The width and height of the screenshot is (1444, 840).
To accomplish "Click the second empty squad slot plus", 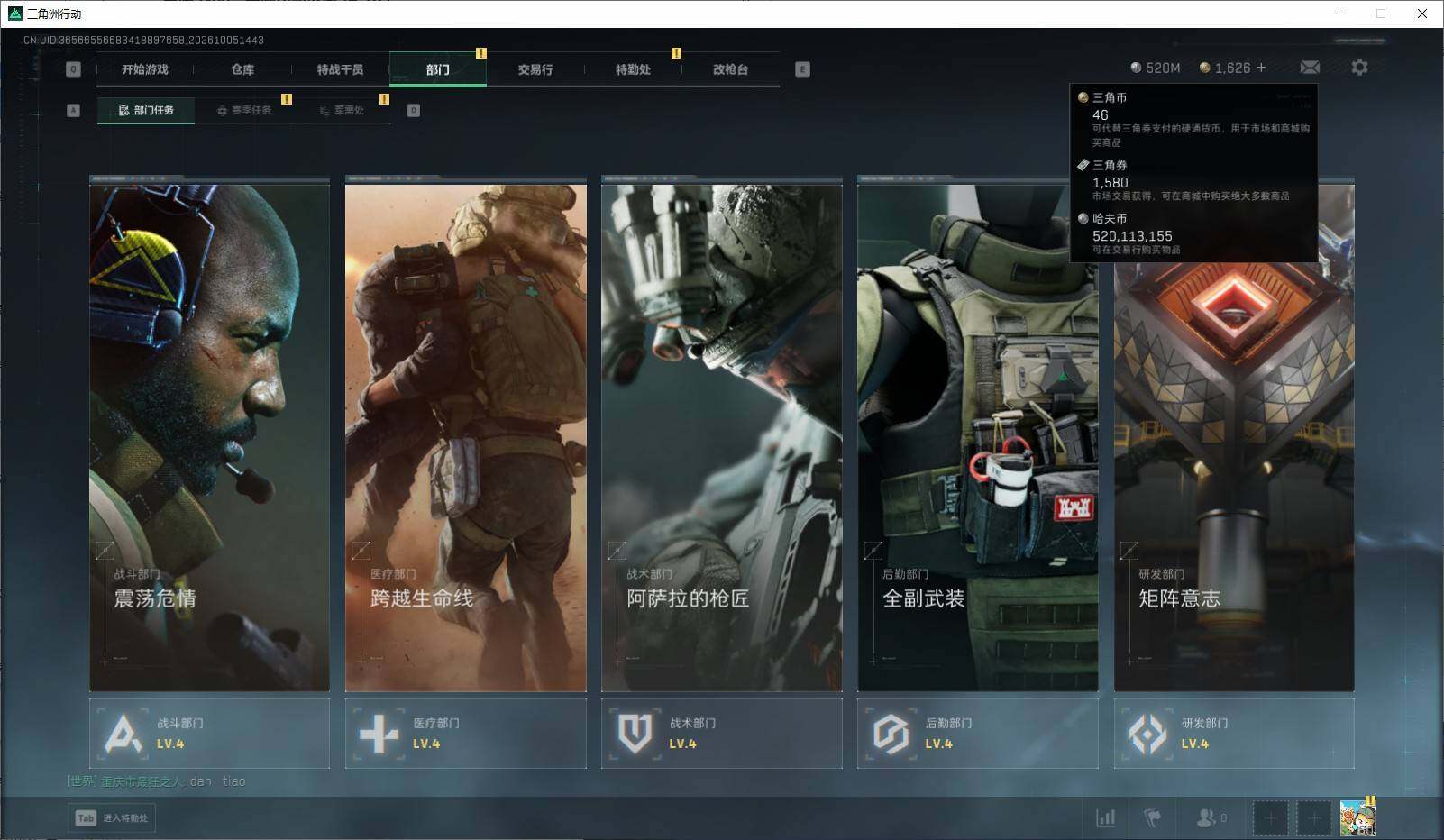I will 1313,818.
